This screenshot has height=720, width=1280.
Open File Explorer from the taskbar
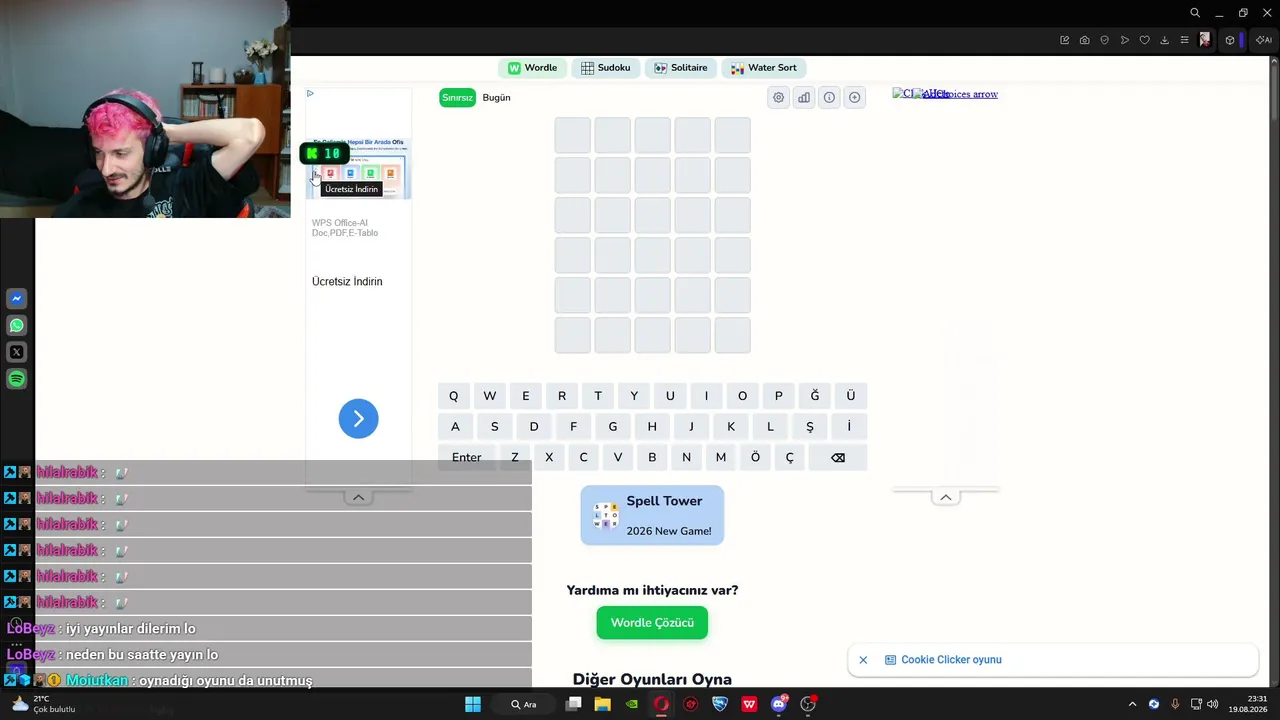coord(602,704)
